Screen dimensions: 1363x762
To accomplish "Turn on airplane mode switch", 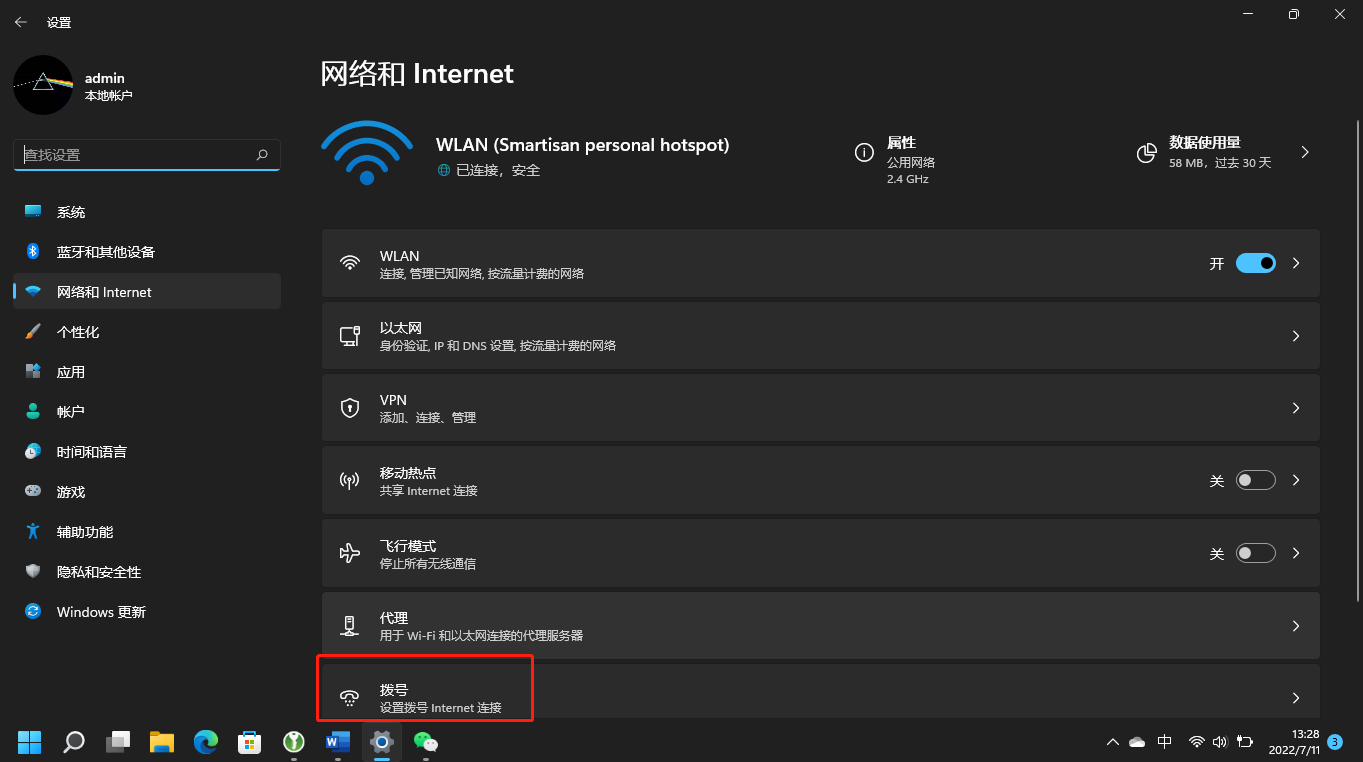I will click(1255, 553).
